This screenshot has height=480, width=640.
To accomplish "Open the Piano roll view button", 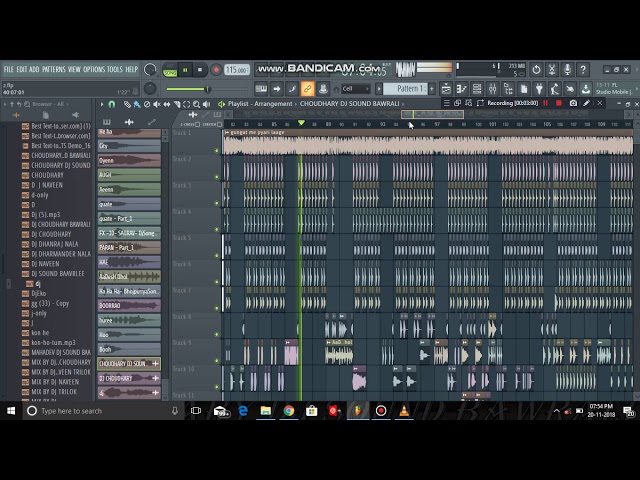I will pos(462,89).
